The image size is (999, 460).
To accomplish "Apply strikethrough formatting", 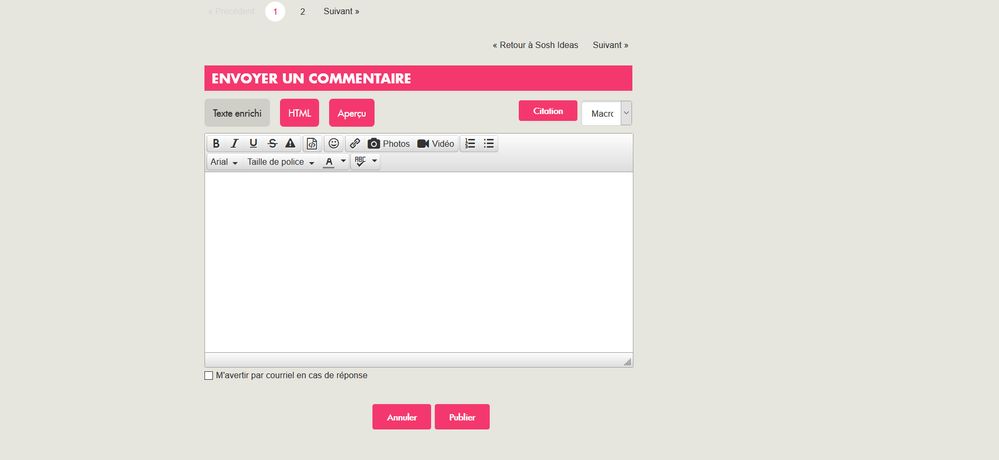I will (272, 144).
